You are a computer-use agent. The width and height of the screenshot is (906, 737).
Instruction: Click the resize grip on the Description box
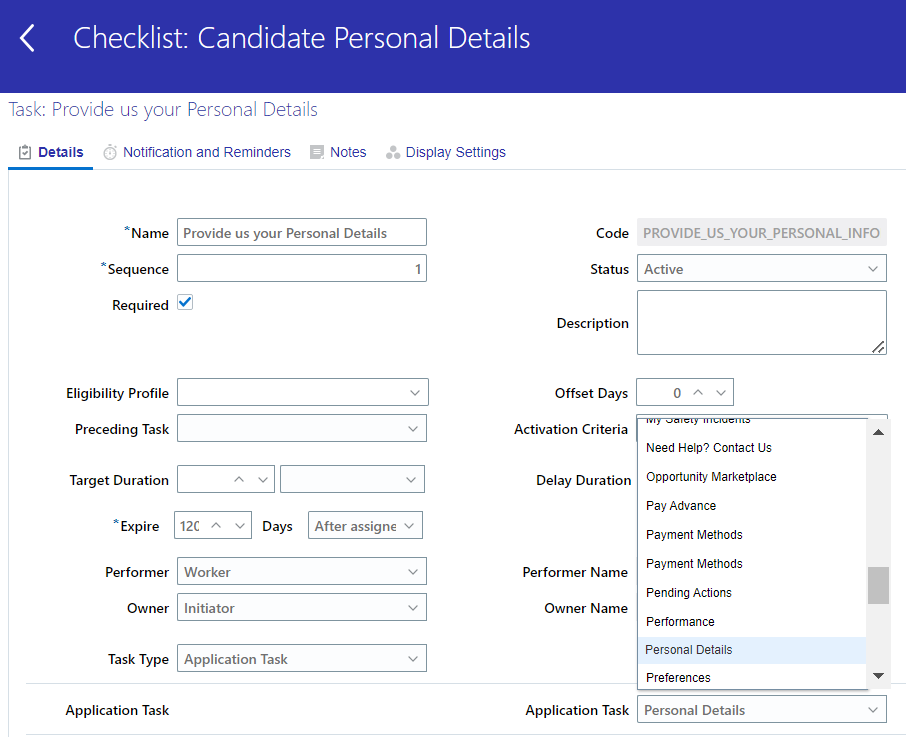click(x=879, y=349)
